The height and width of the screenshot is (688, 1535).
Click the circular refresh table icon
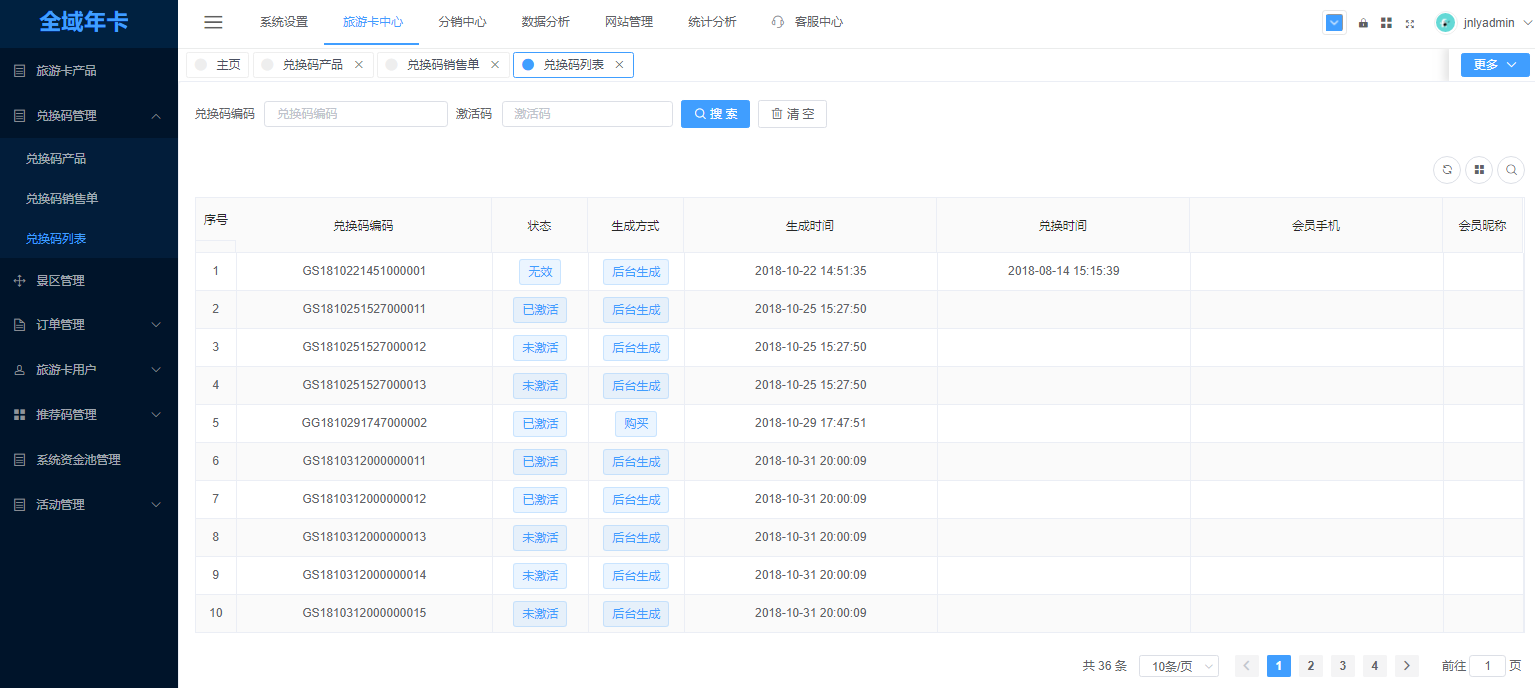1447,170
